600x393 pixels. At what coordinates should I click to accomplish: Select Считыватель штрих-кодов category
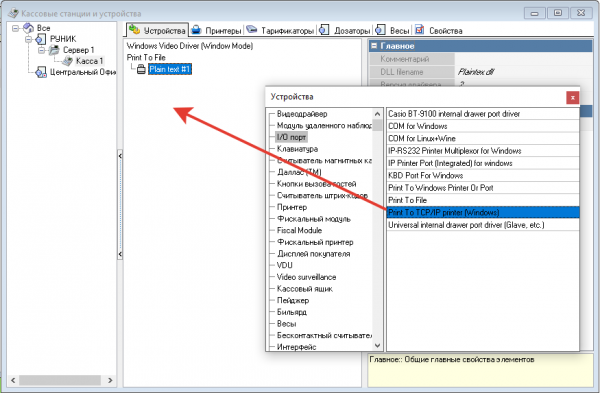point(322,195)
